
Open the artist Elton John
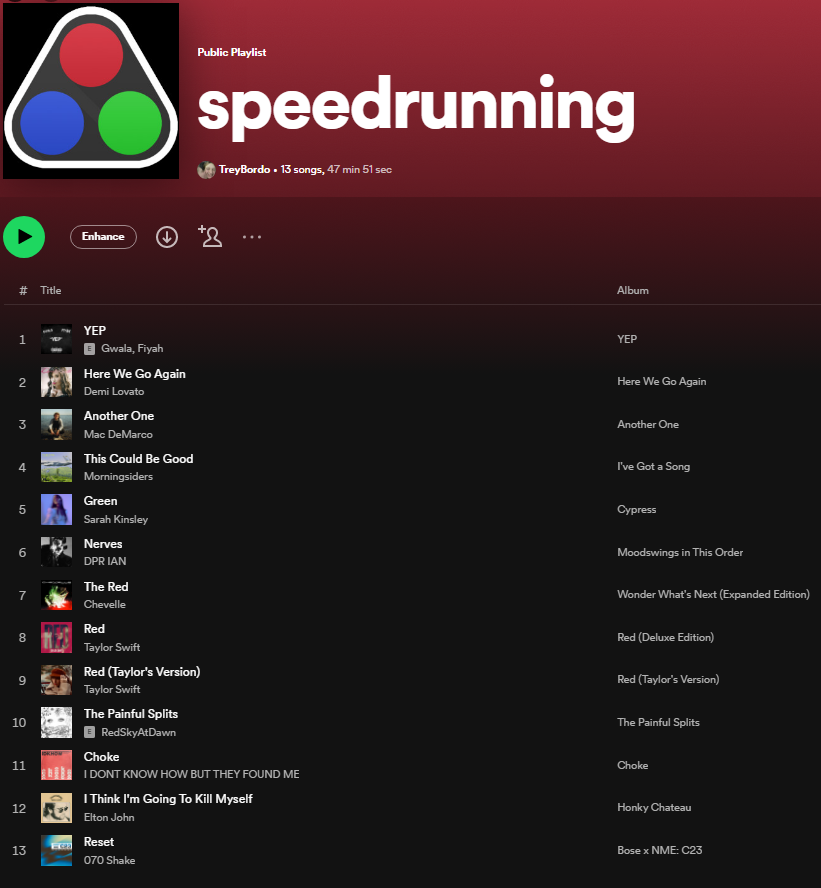pos(109,817)
